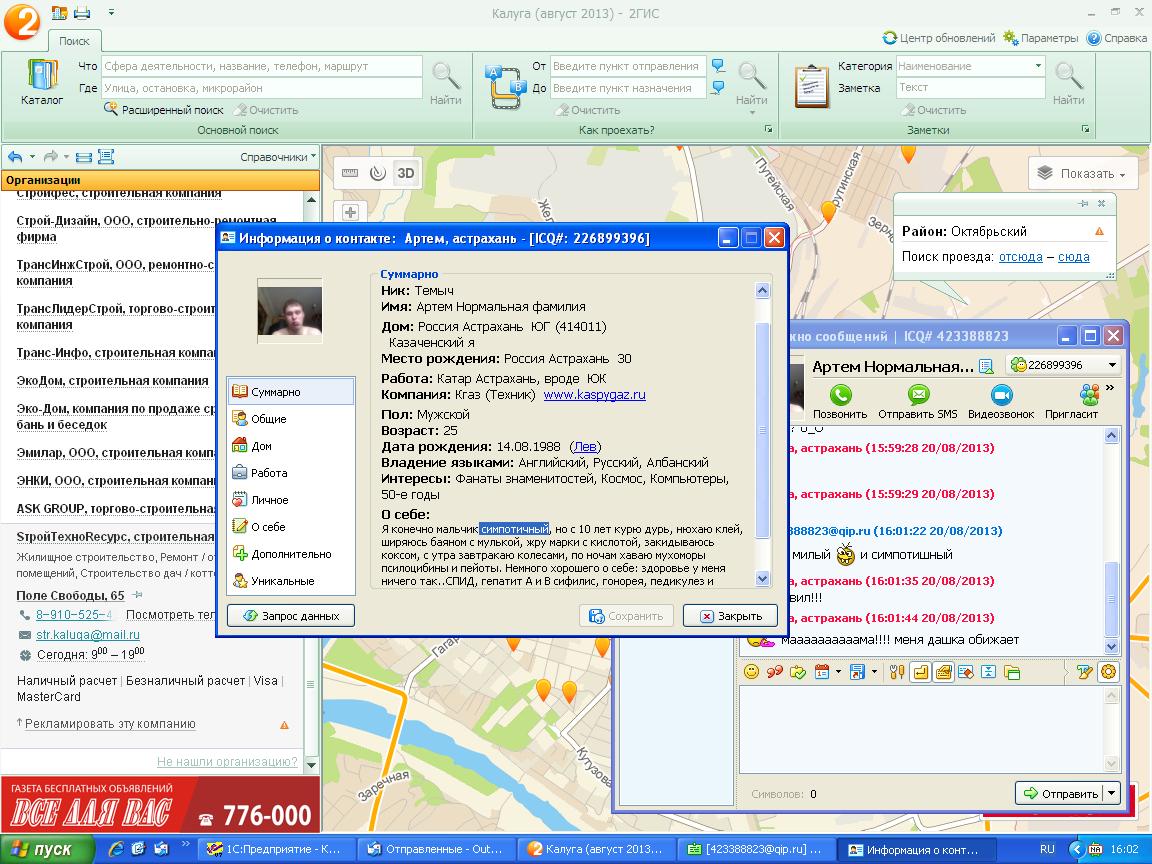1152x864 pixels.
Task: Click the Отправить send button
Action: coord(1060,793)
